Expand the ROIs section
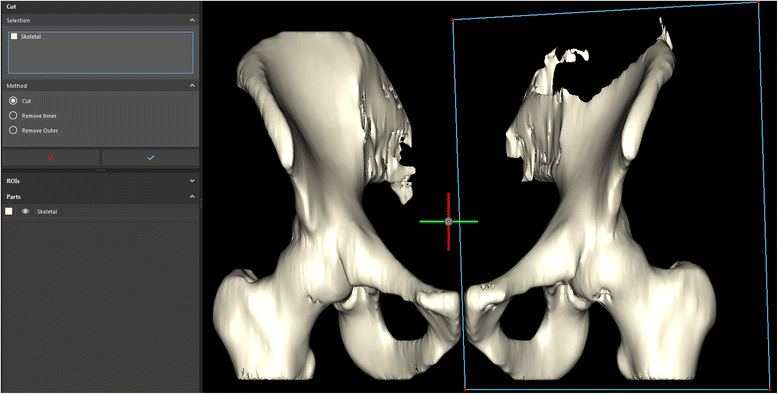Viewport: 778px width, 394px height. [x=192, y=181]
